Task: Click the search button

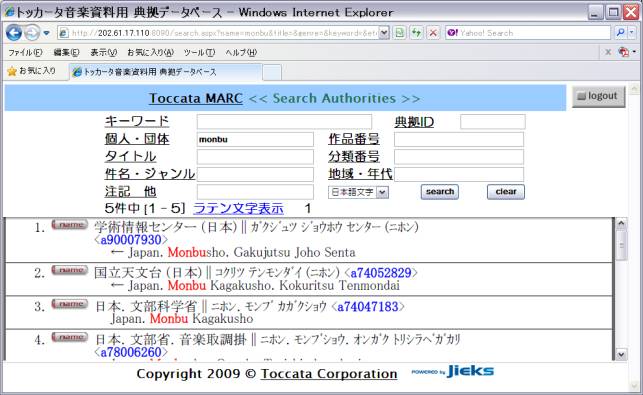Action: [x=440, y=192]
